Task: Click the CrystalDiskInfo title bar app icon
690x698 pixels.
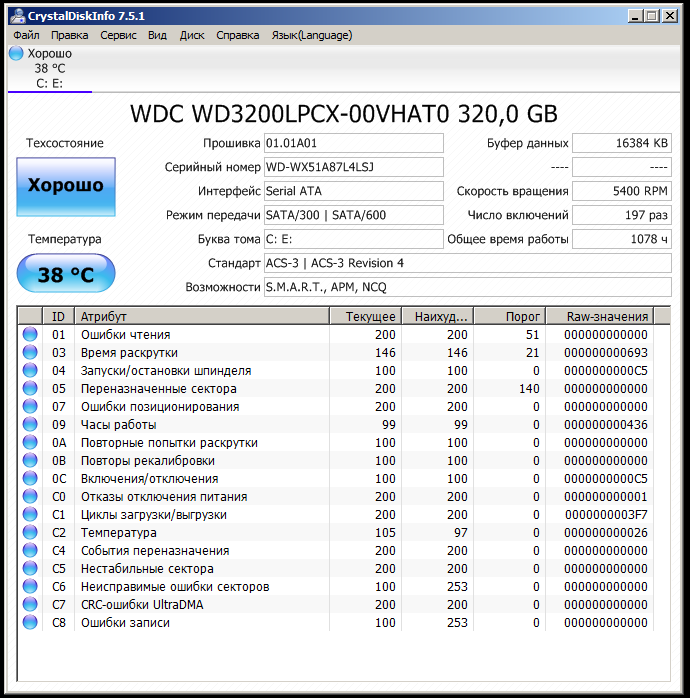Action: pyautogui.click(x=17, y=16)
